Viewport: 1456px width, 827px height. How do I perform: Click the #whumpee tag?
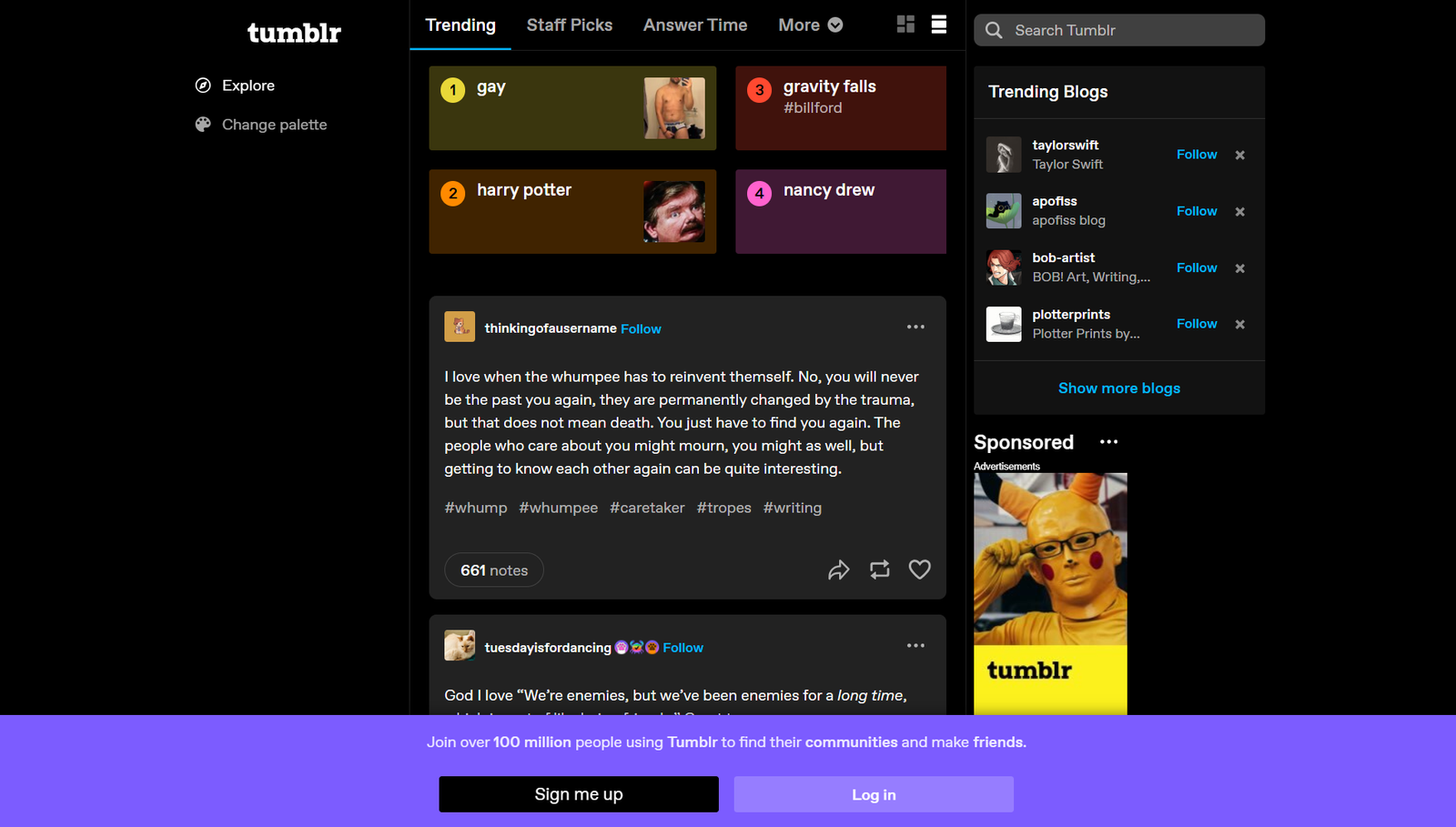559,508
